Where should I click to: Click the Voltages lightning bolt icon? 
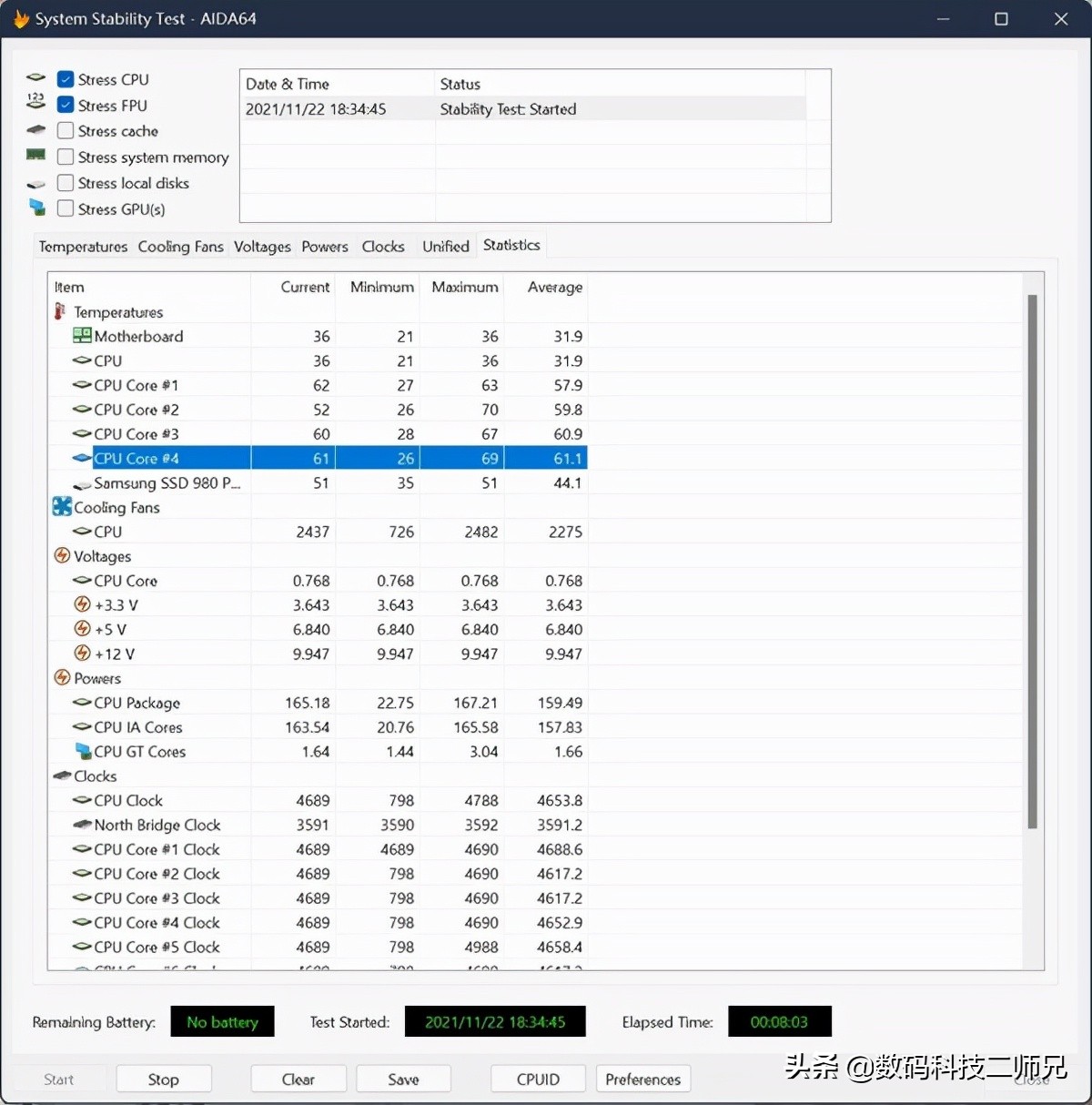(x=62, y=556)
